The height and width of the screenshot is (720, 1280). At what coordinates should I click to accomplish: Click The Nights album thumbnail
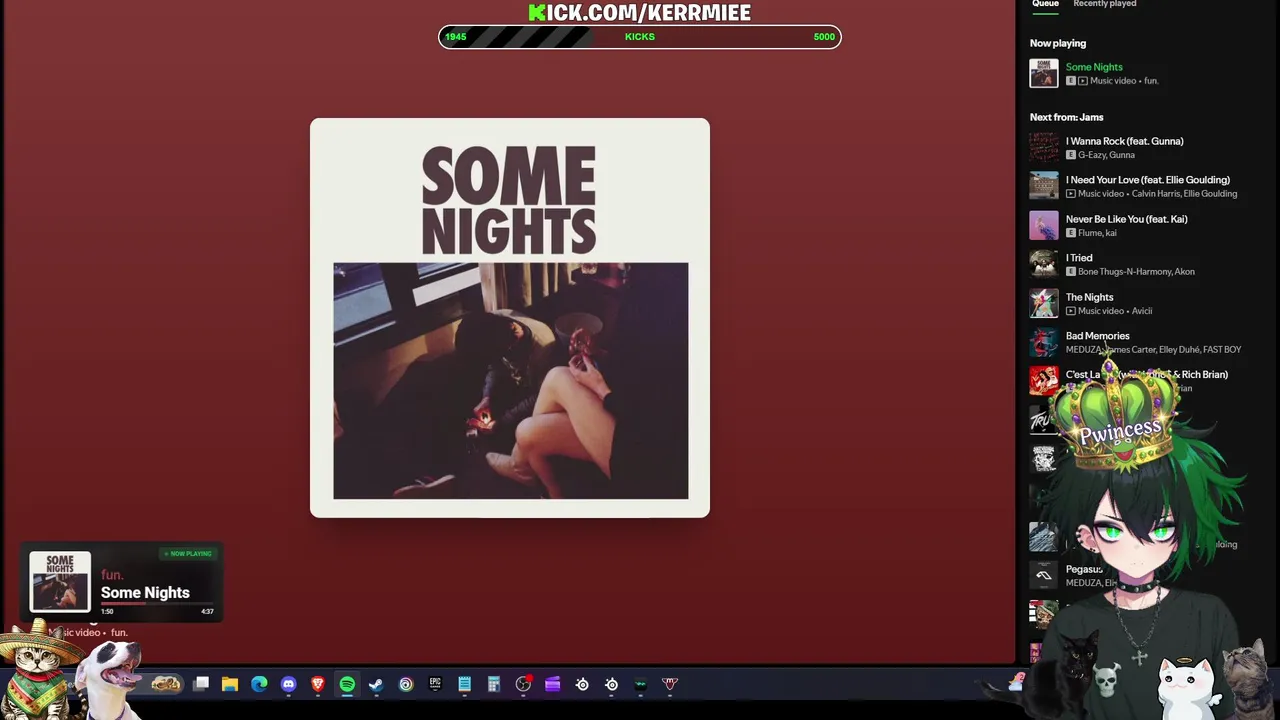(x=1044, y=303)
